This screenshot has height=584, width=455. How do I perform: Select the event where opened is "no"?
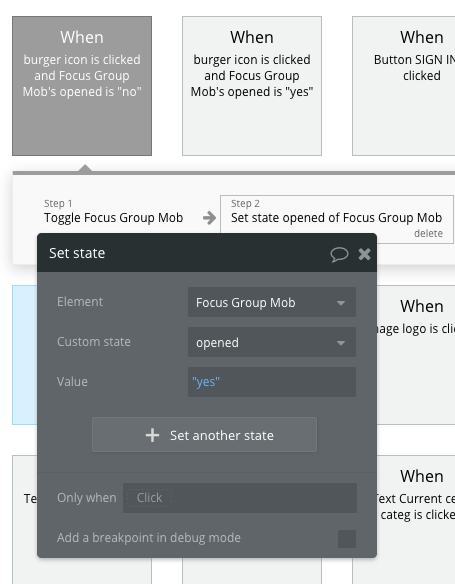[x=82, y=86]
